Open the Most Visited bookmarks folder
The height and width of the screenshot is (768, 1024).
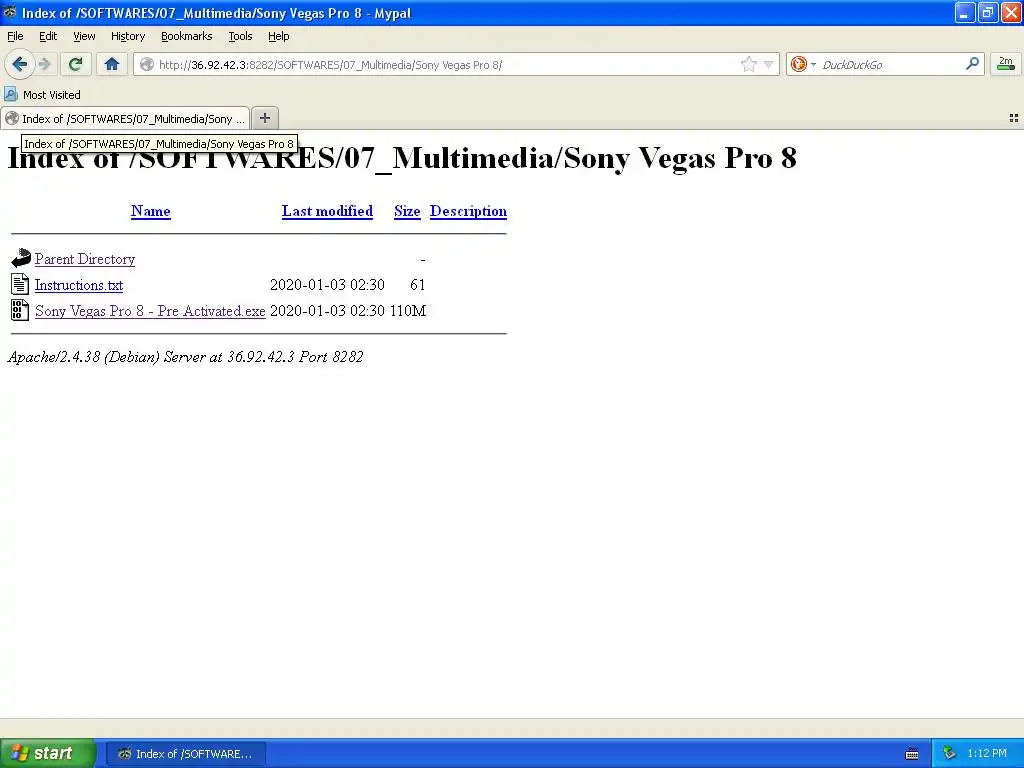(x=43, y=95)
